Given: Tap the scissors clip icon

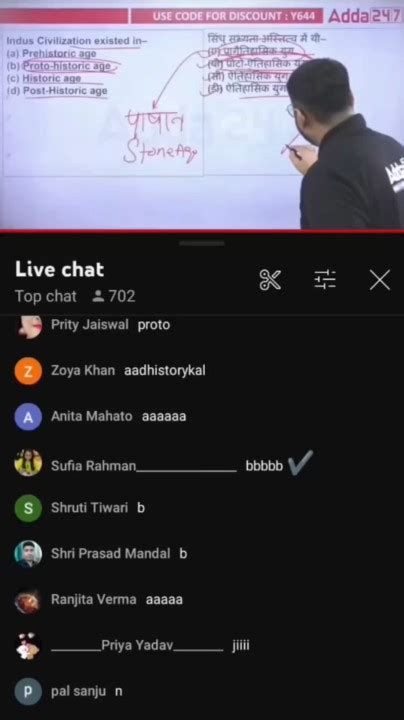Looking at the screenshot, I should [270, 280].
